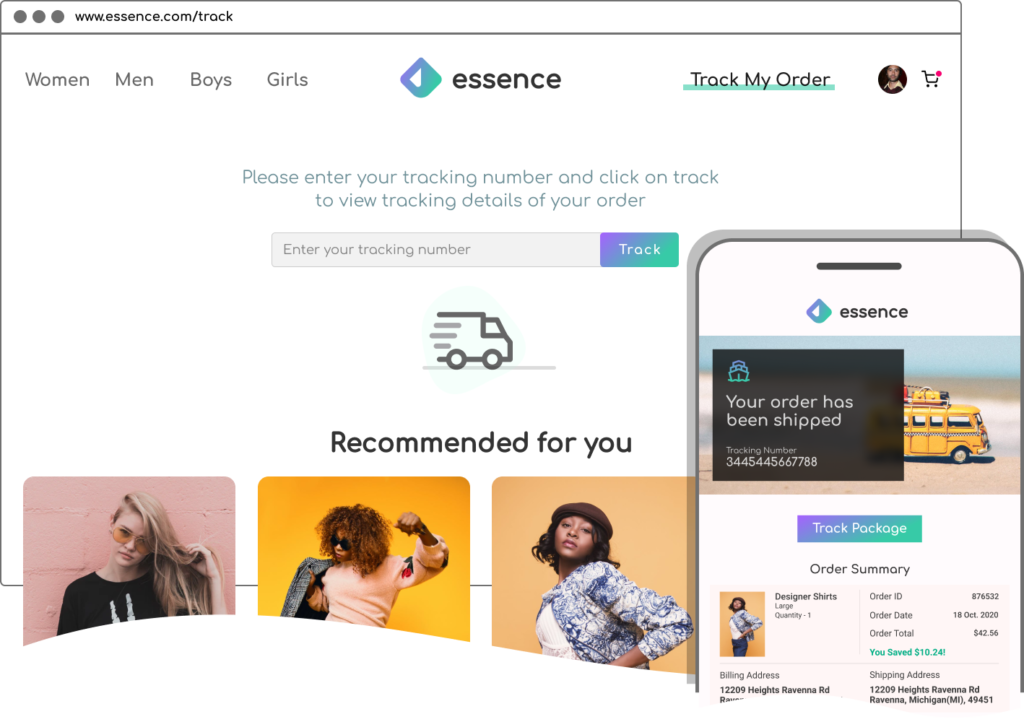Viewport: 1024px width, 727px height.
Task: Open the Women category
Action: tap(57, 80)
